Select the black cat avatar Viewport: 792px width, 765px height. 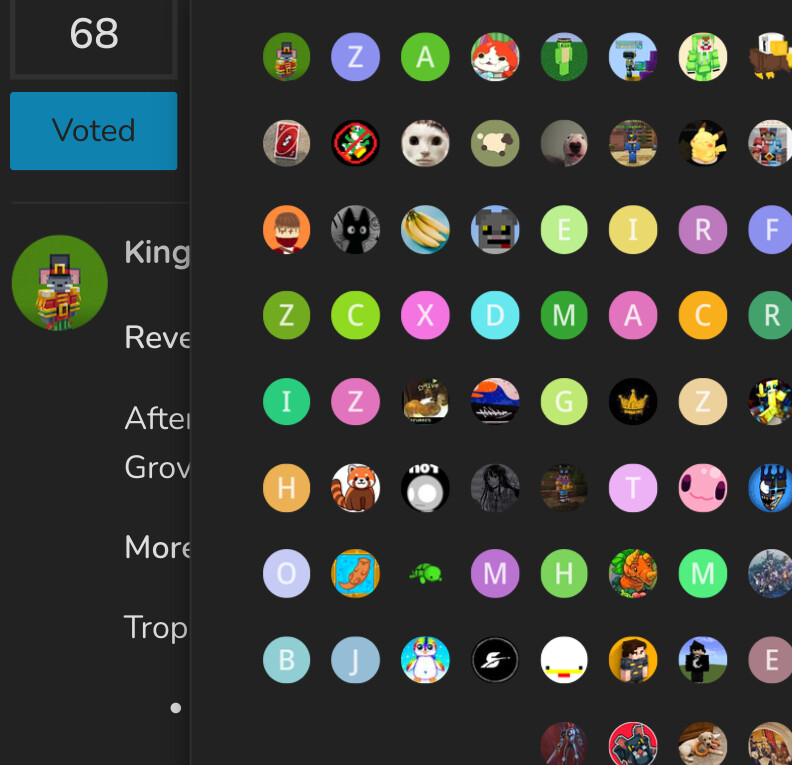(355, 229)
